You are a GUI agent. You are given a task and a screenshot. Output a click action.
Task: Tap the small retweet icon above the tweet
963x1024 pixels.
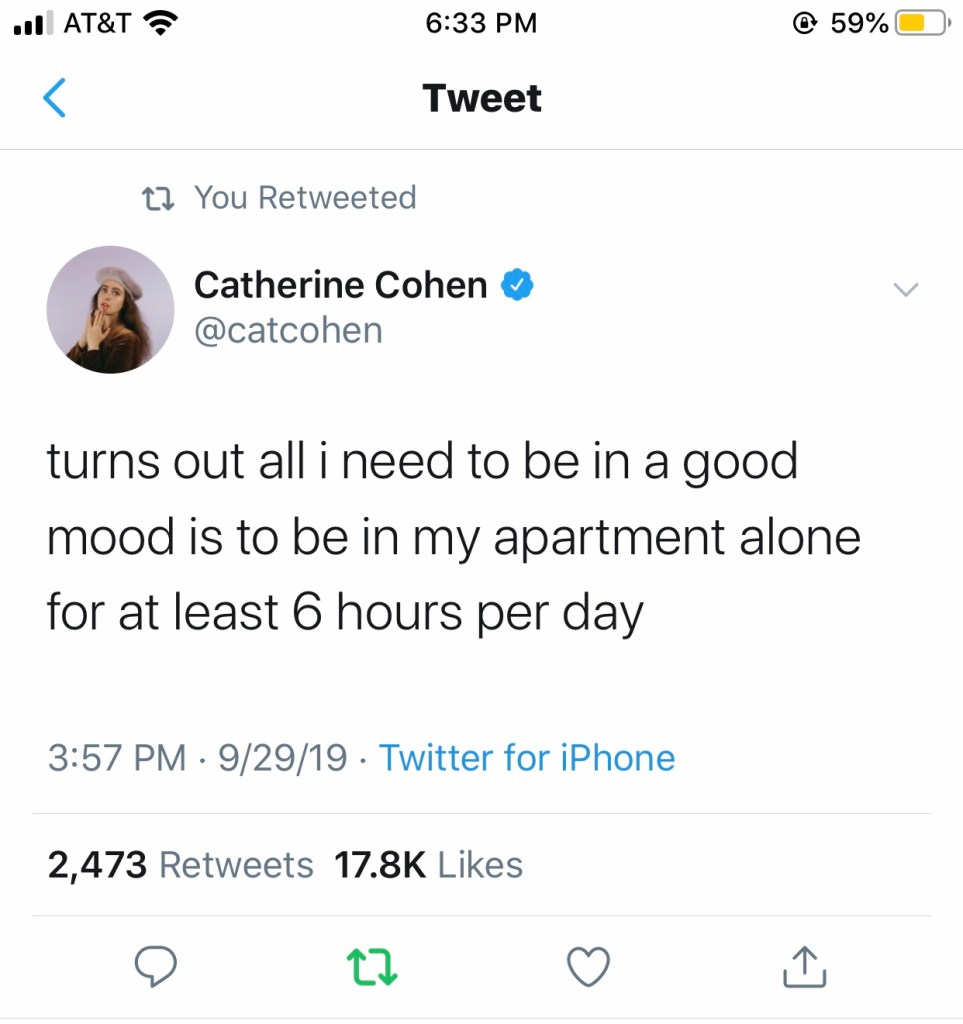159,198
